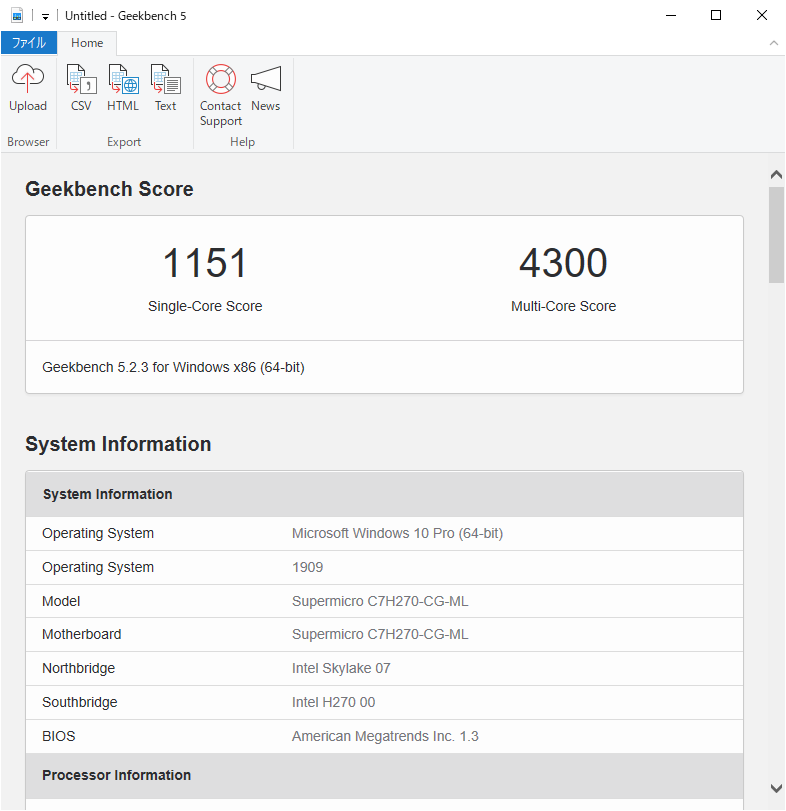Viewport: 786px width, 811px height.
Task: Click the Northbridge row label
Action: tap(78, 668)
